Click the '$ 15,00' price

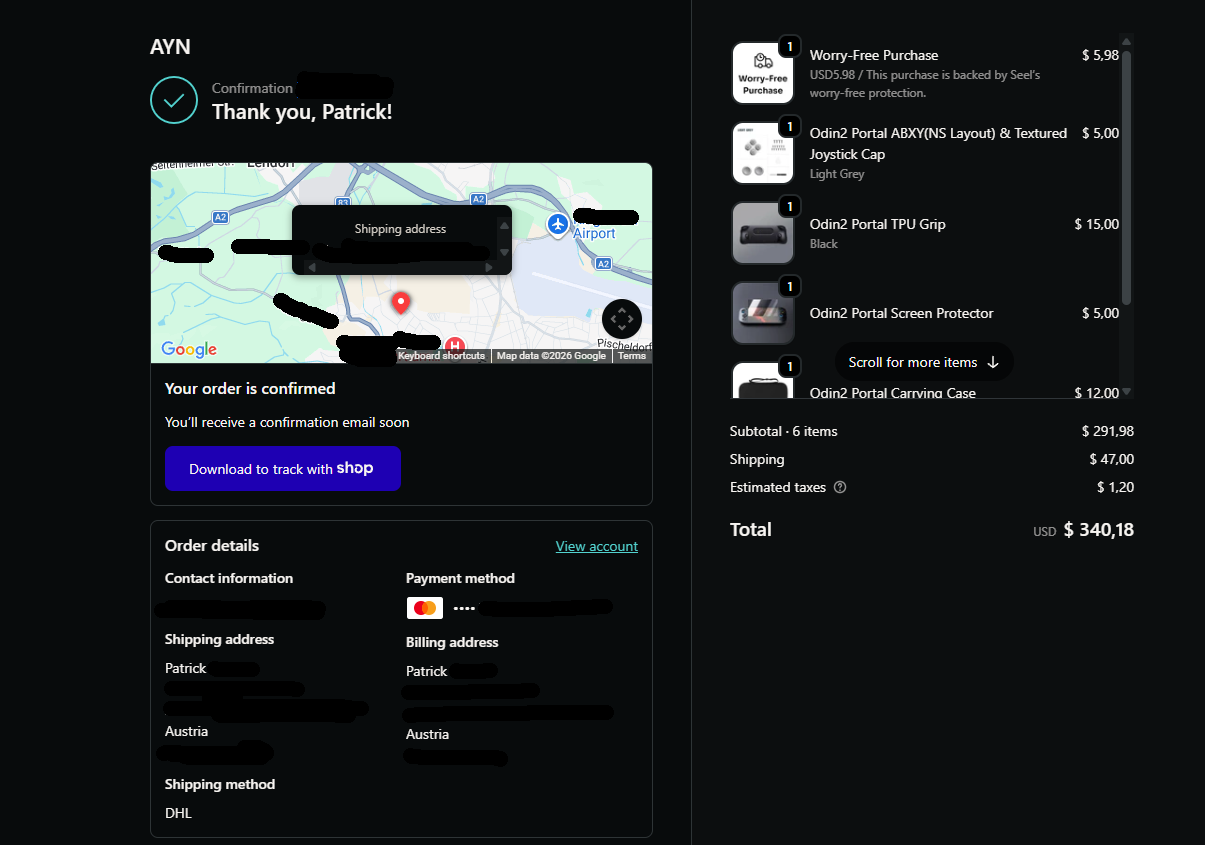1097,224
